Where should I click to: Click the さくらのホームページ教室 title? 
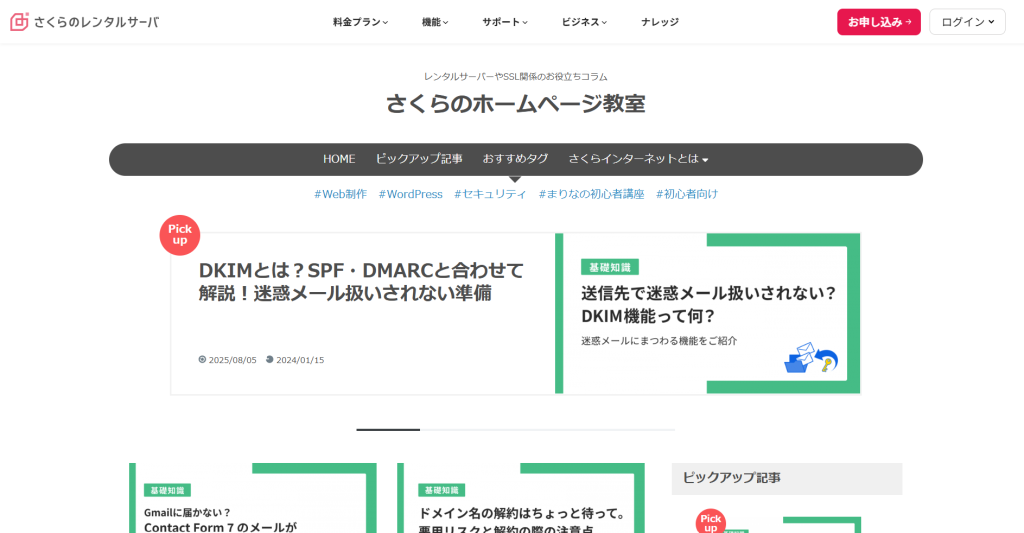pos(515,103)
